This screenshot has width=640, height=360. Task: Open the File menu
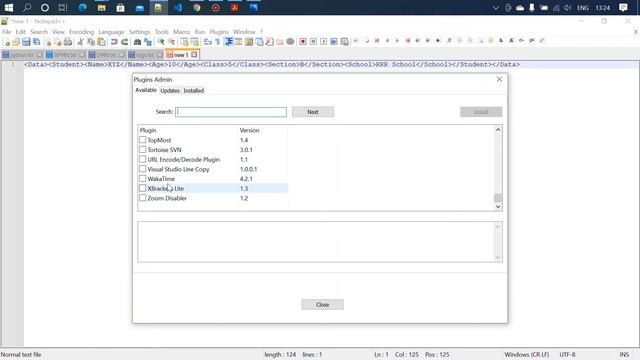pyautogui.click(x=7, y=32)
